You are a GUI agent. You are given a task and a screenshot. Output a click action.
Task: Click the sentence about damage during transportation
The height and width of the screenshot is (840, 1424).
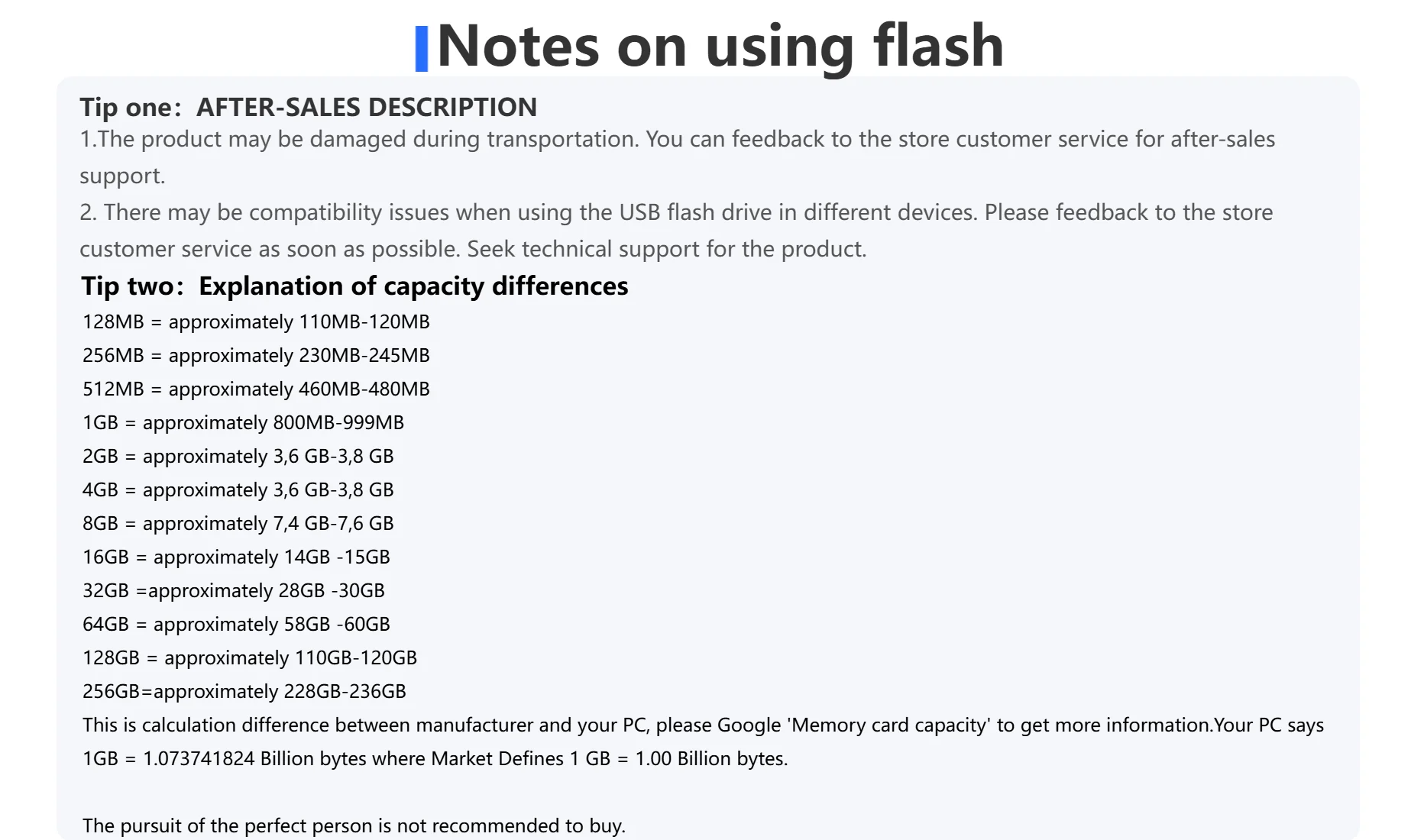(x=677, y=140)
